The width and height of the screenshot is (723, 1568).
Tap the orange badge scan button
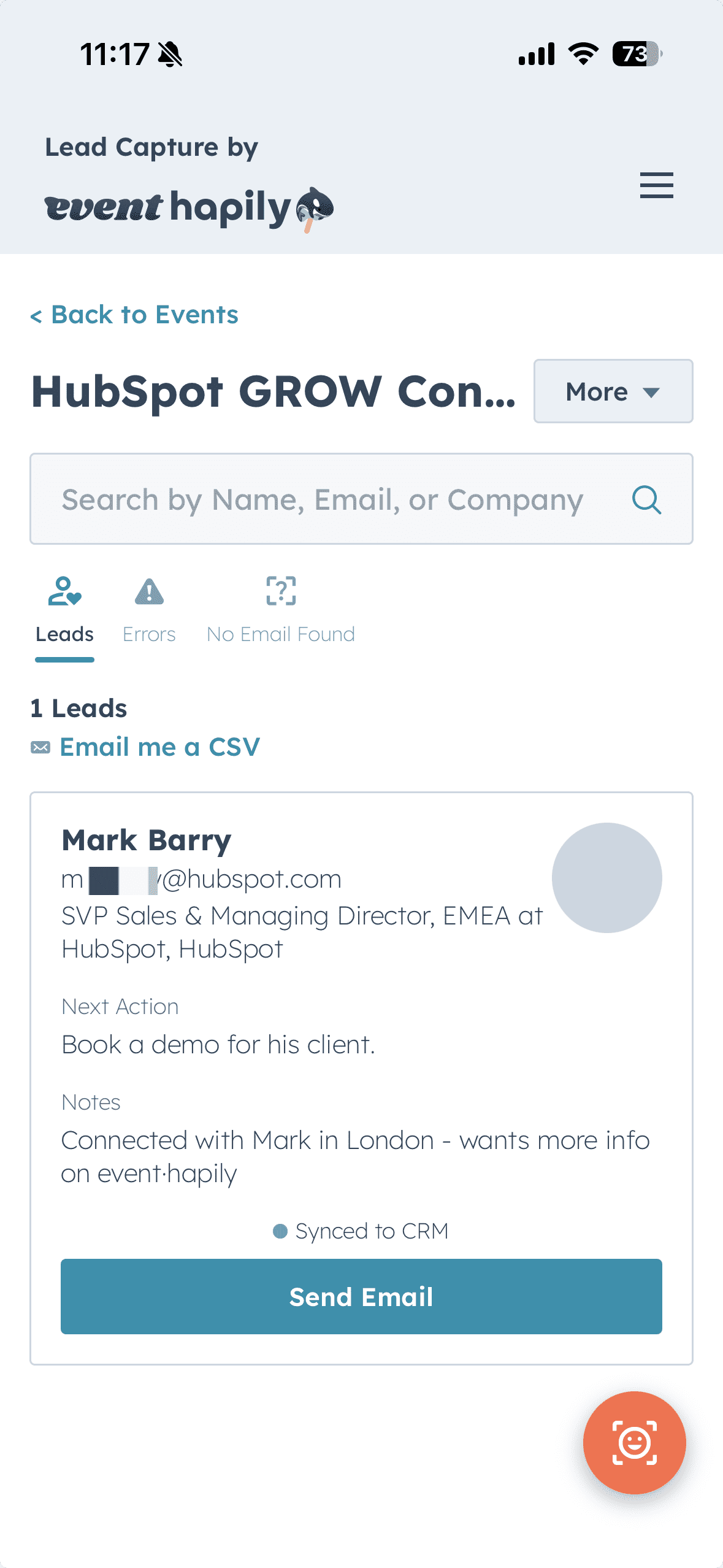click(634, 1442)
